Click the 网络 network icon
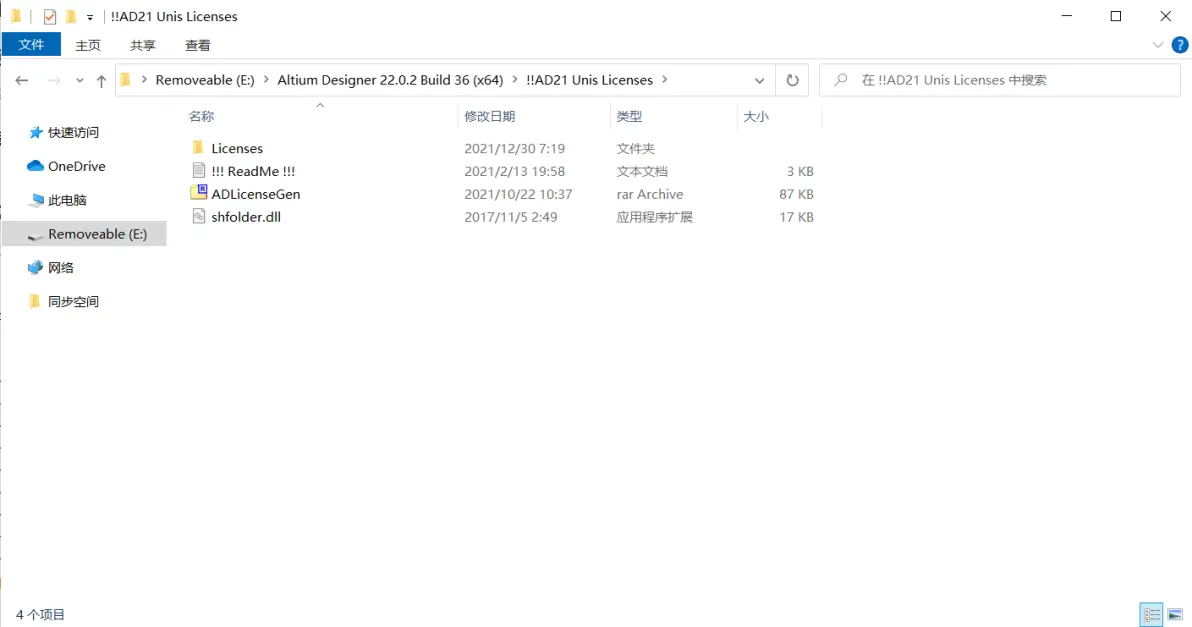This screenshot has width=1192, height=627. (x=35, y=268)
